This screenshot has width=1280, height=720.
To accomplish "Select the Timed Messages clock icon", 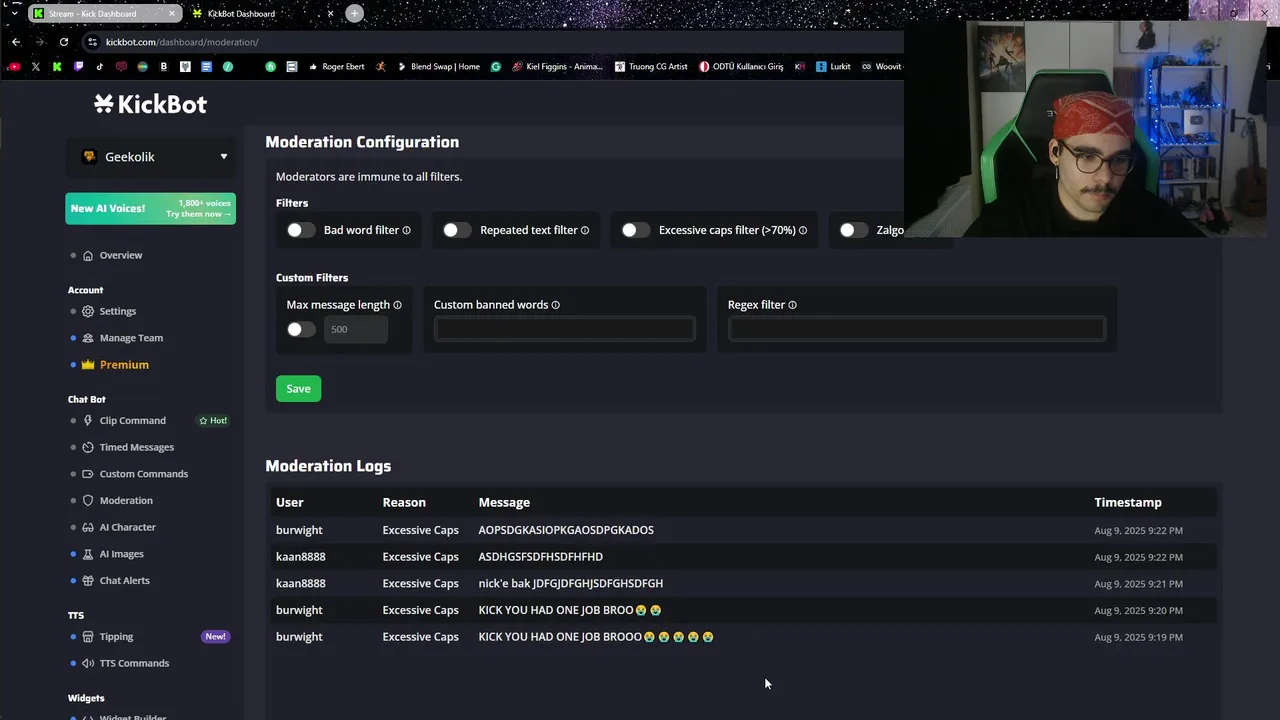I will (x=88, y=447).
